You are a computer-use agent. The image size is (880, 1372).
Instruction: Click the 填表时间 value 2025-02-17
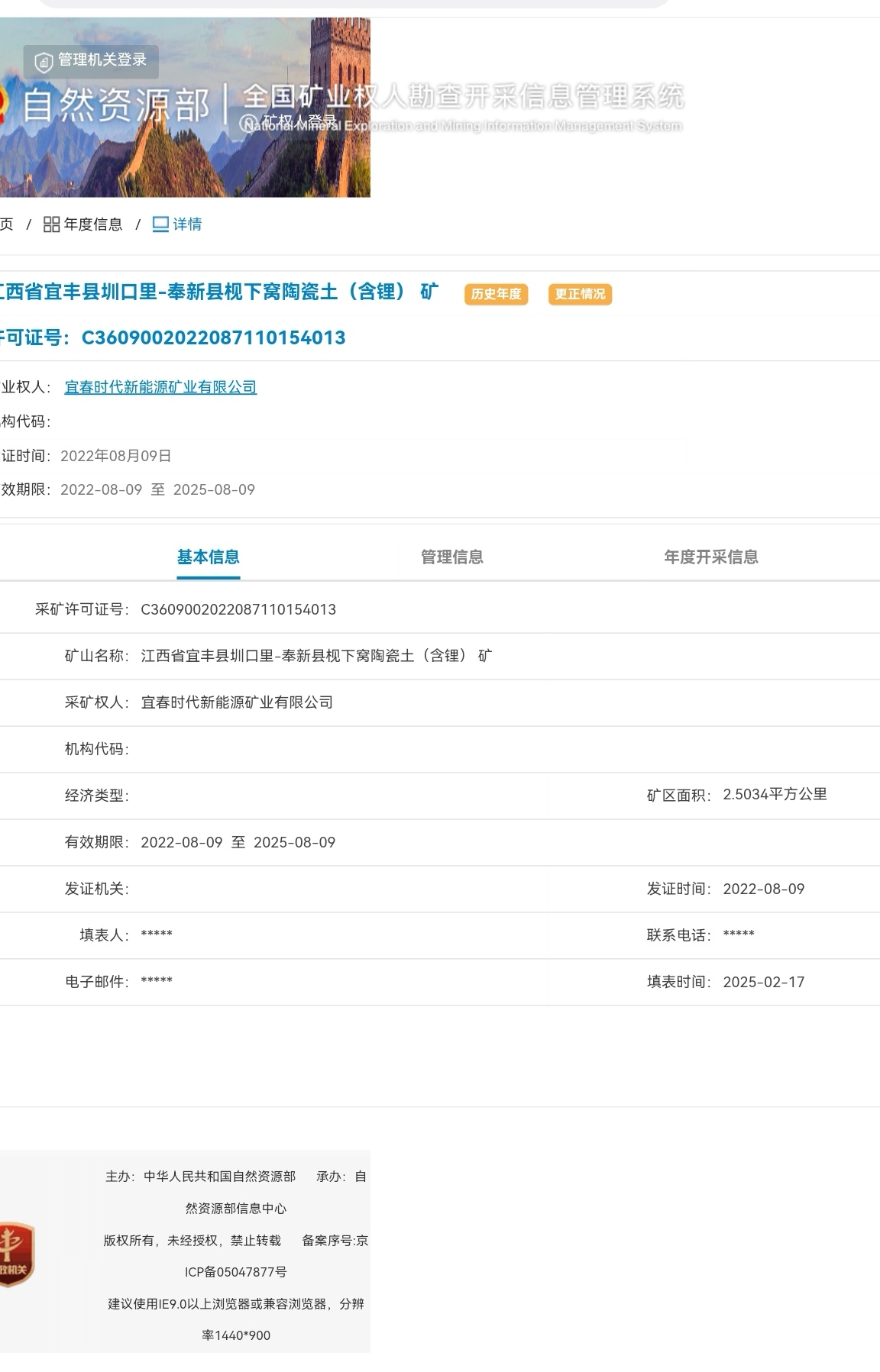click(764, 982)
